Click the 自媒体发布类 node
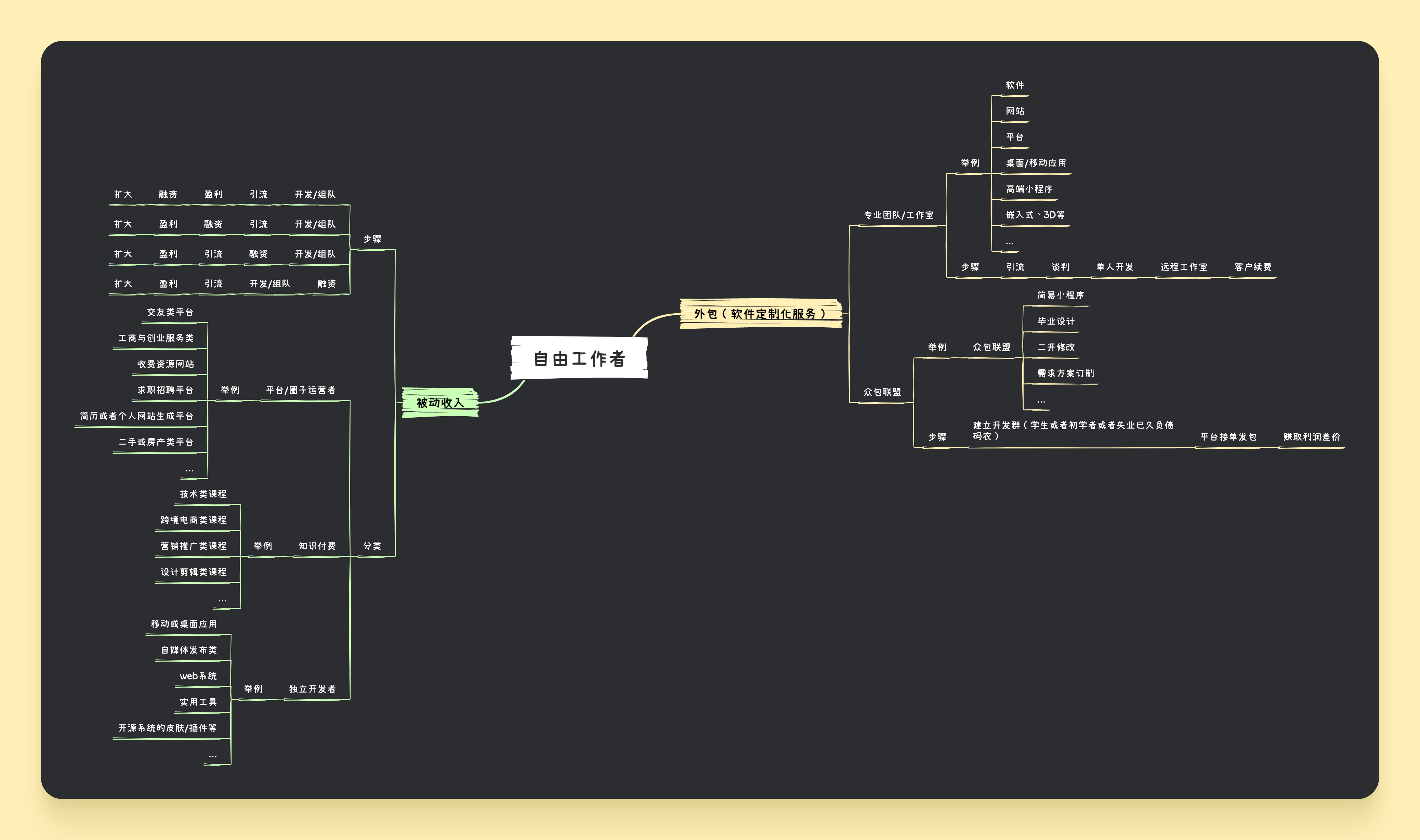This screenshot has width=1420, height=840. pyautogui.click(x=188, y=650)
